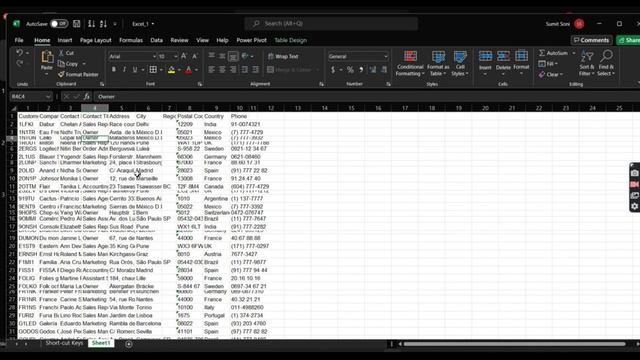Click Middle Align icon

222,56
